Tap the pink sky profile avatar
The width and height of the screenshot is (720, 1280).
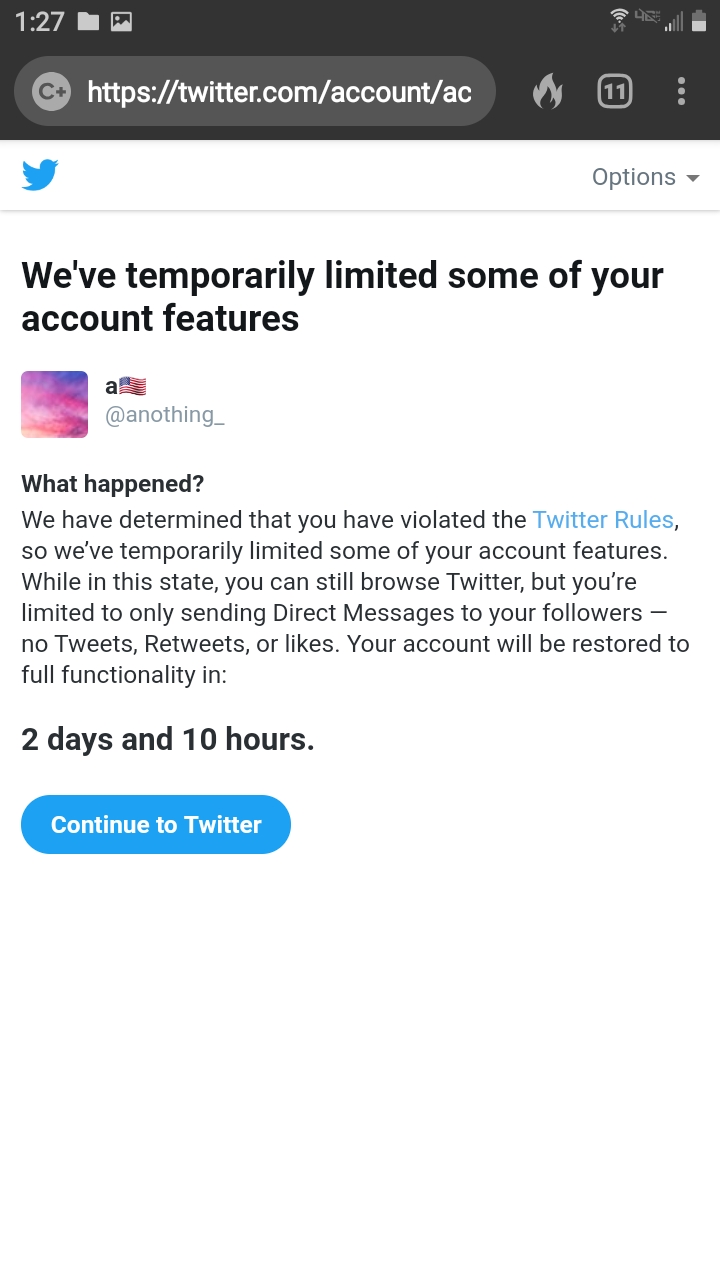(x=55, y=404)
